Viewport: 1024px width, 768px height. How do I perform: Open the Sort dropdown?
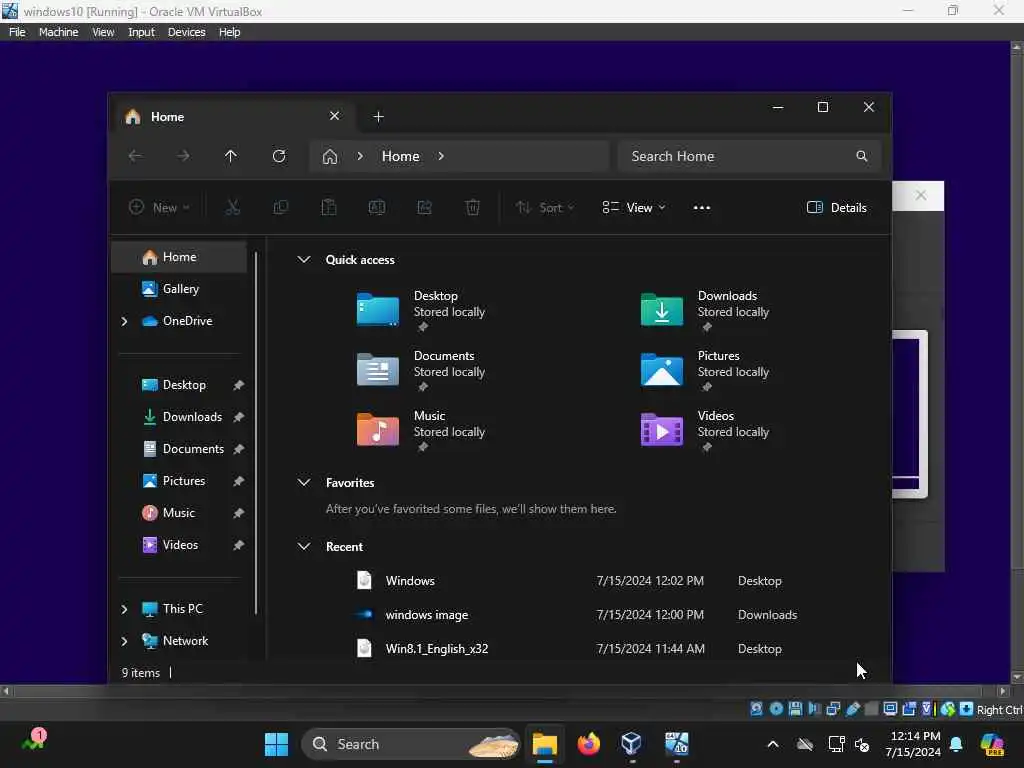[545, 208]
